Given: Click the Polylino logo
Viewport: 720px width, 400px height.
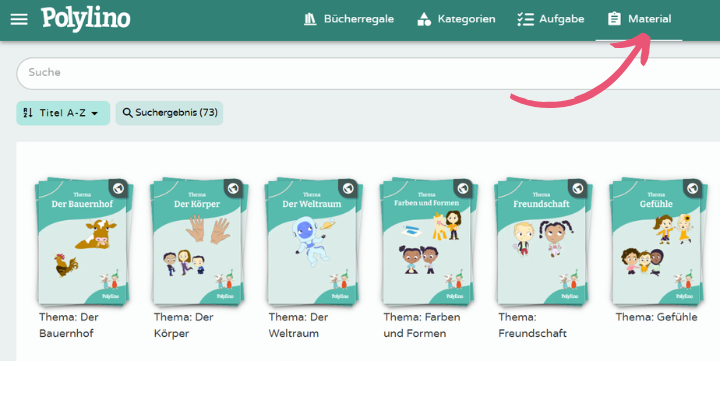Looking at the screenshot, I should point(85,18).
